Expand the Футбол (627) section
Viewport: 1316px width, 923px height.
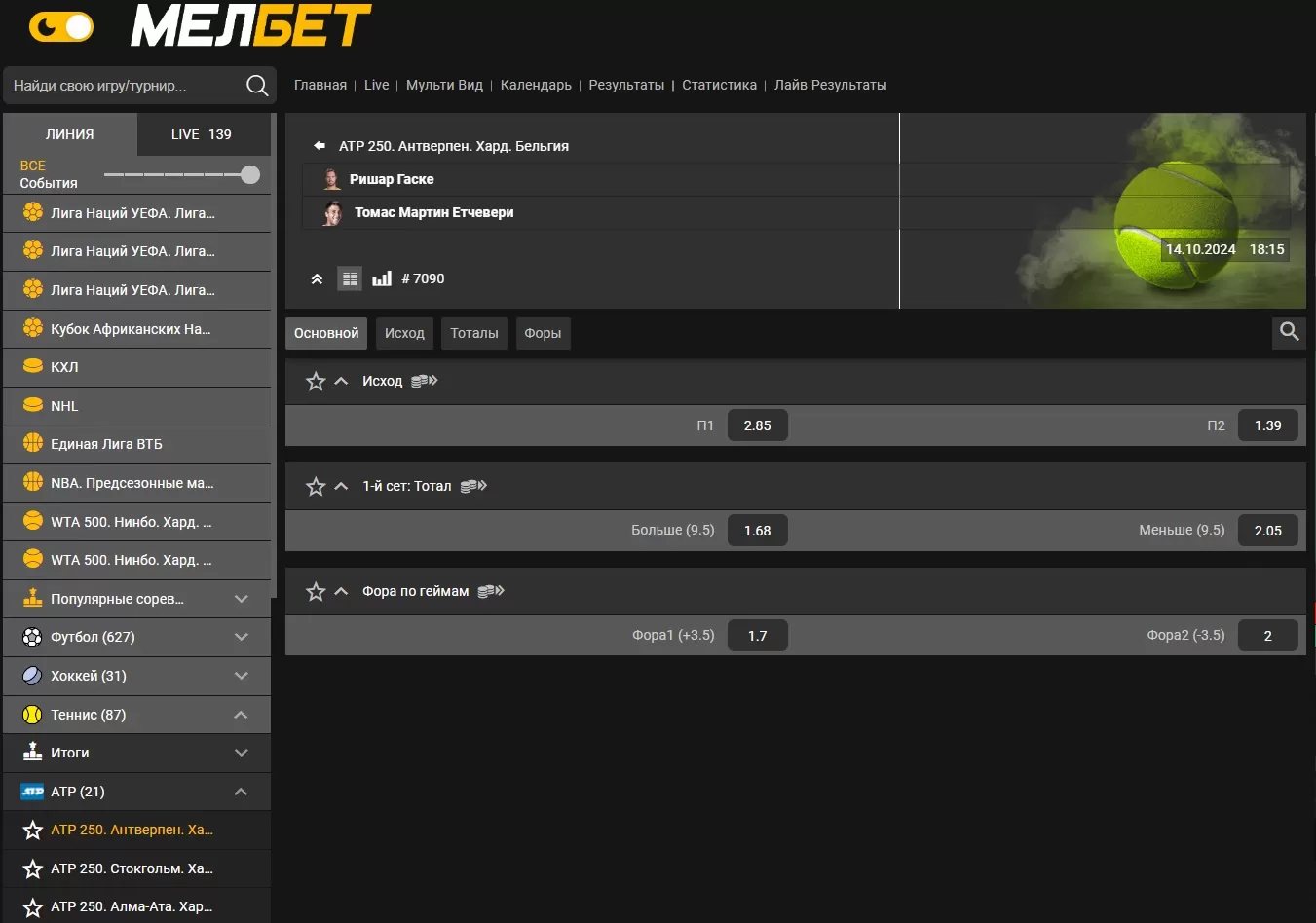pos(241,637)
